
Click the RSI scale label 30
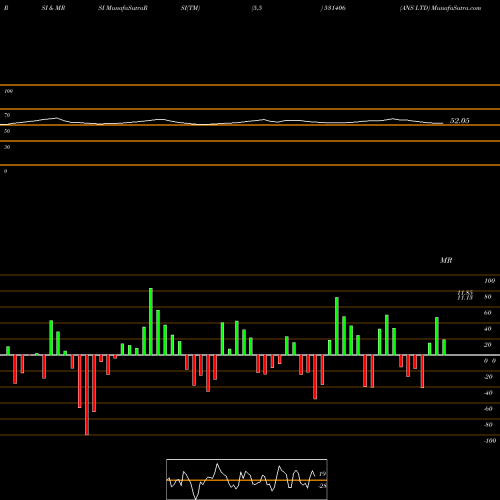(7, 147)
